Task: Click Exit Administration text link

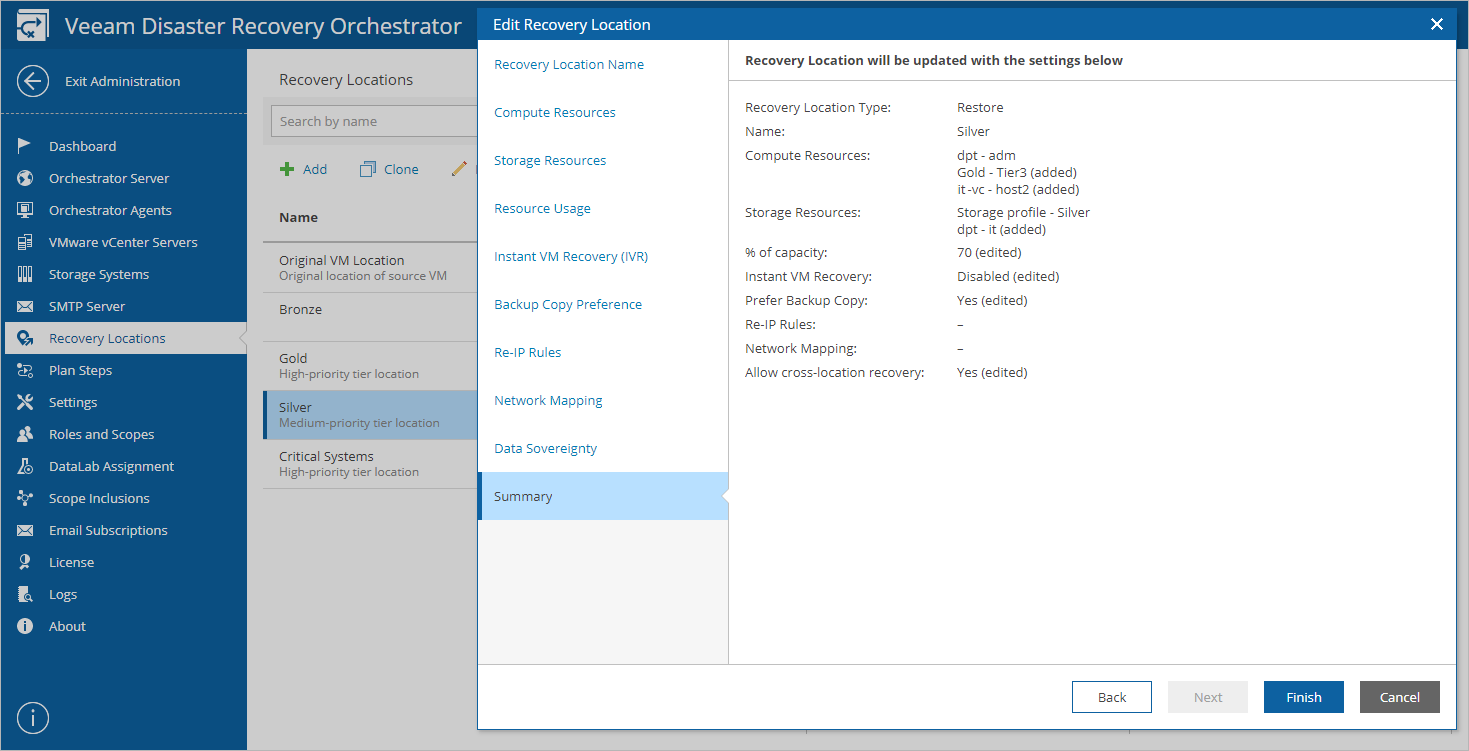Action: (x=123, y=81)
